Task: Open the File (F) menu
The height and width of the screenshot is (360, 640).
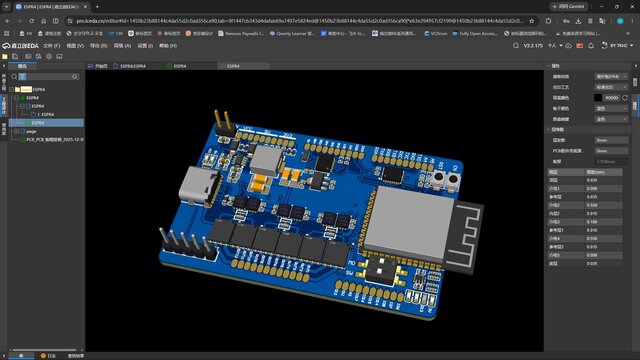Action: (x=51, y=46)
